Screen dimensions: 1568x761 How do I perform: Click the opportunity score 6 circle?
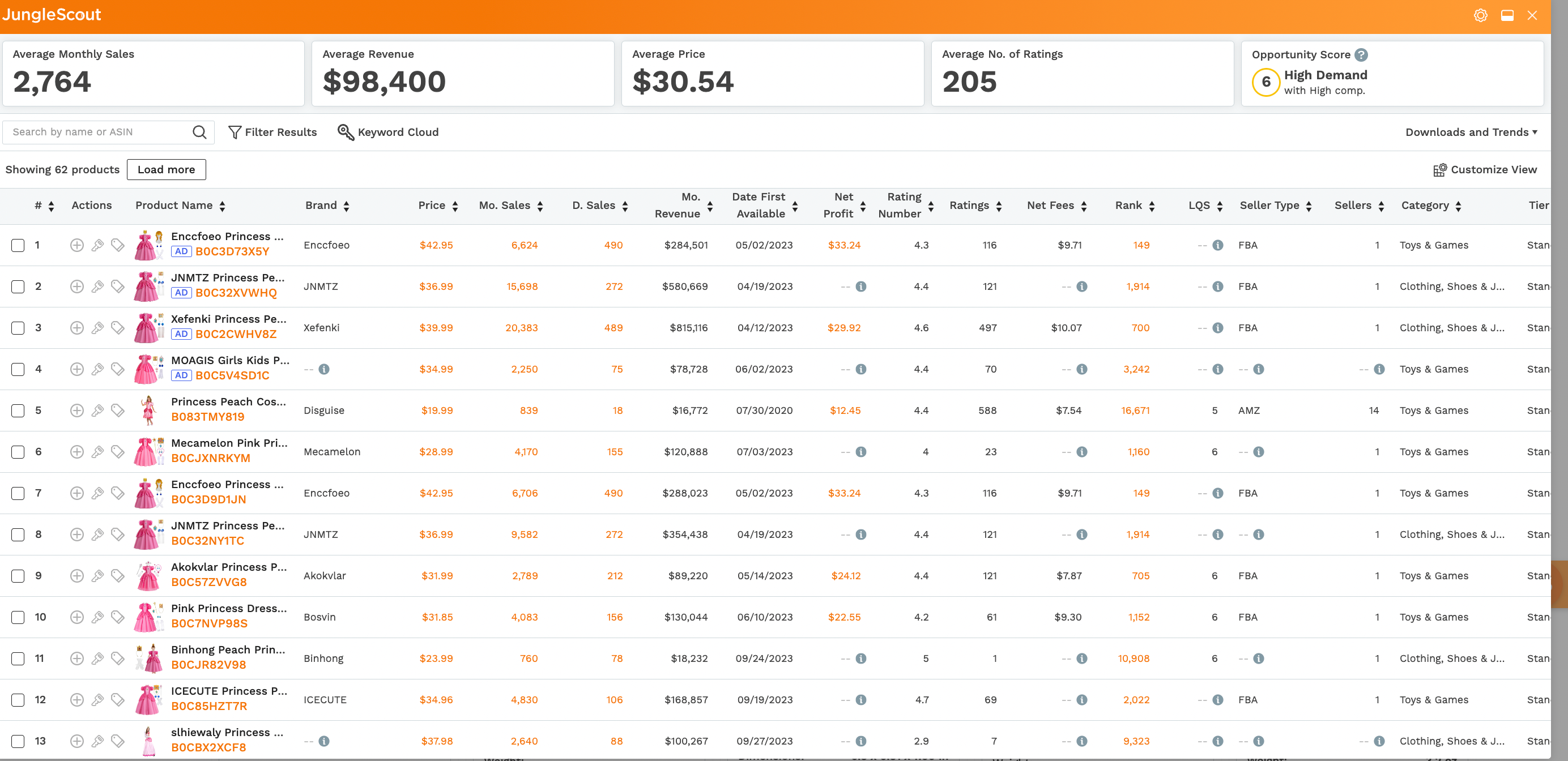pyautogui.click(x=1266, y=82)
